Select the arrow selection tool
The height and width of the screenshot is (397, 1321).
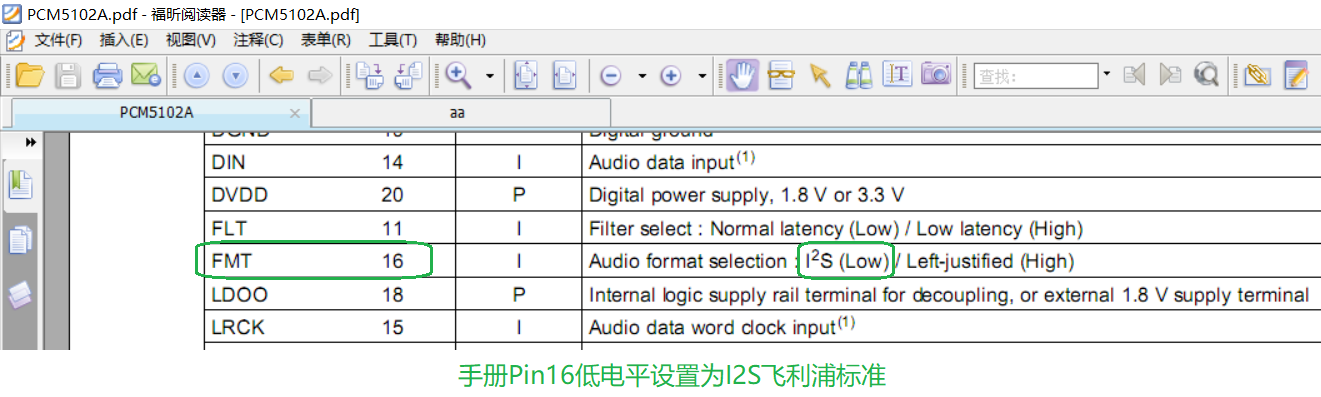(x=821, y=75)
